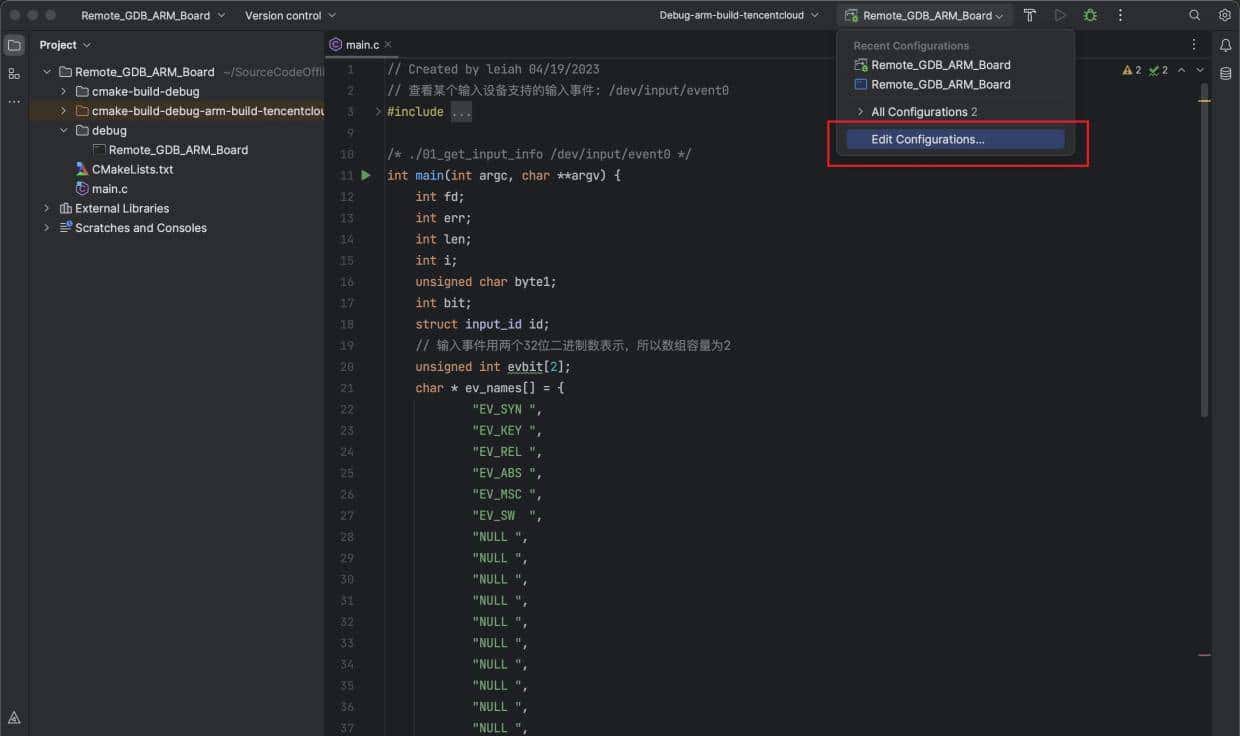This screenshot has height=736, width=1240.
Task: Expand the cmake-build-debug folder
Action: click(63, 91)
